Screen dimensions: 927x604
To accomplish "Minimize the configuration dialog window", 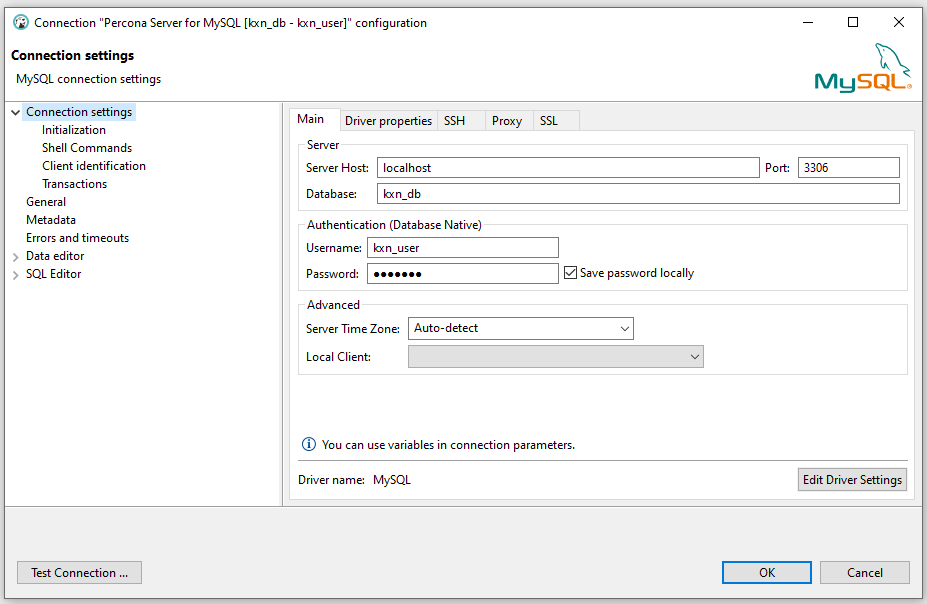I will (808, 22).
